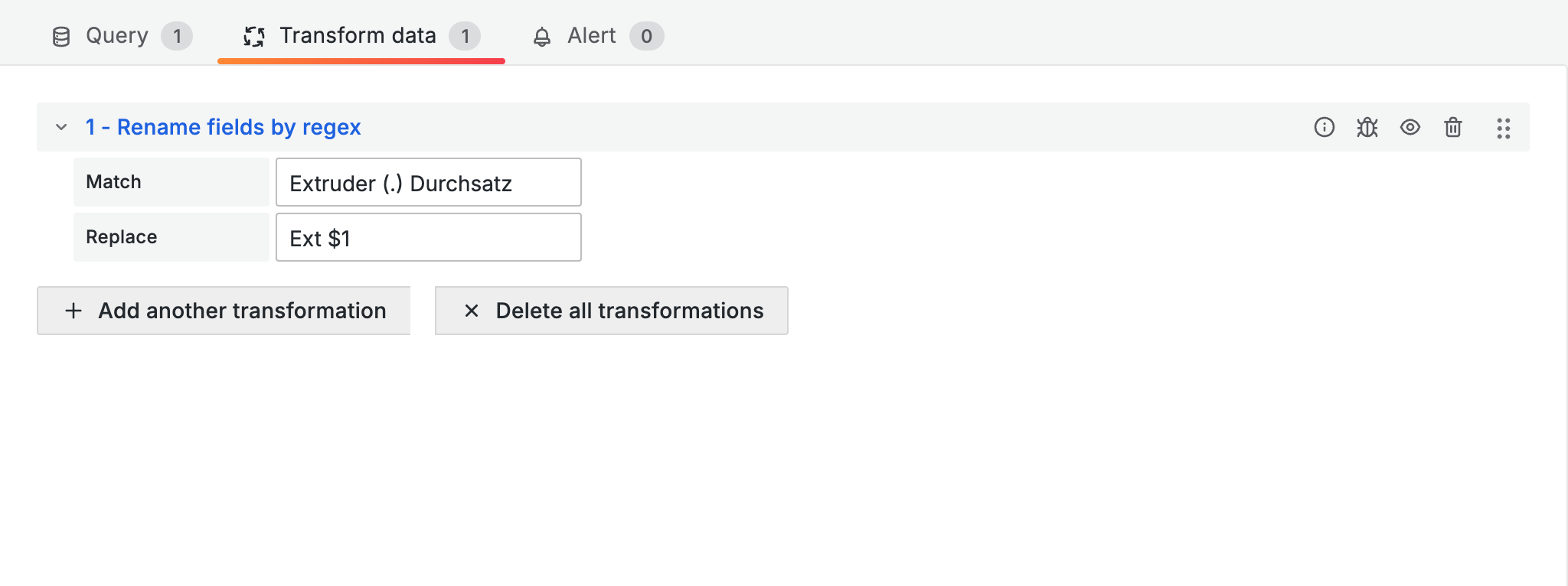Click the Alert tab count badge

coord(646,36)
